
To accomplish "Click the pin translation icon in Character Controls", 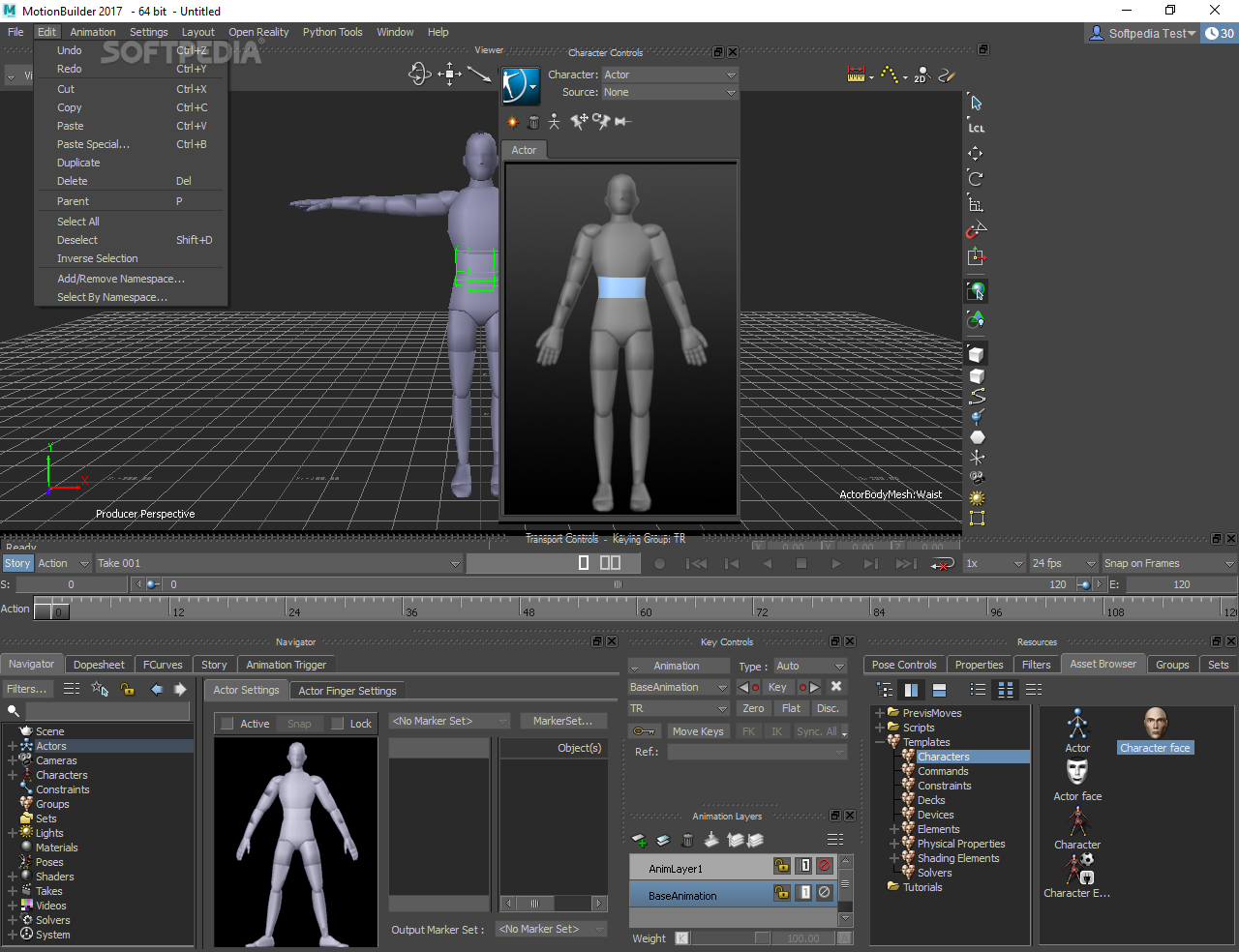I will (579, 121).
